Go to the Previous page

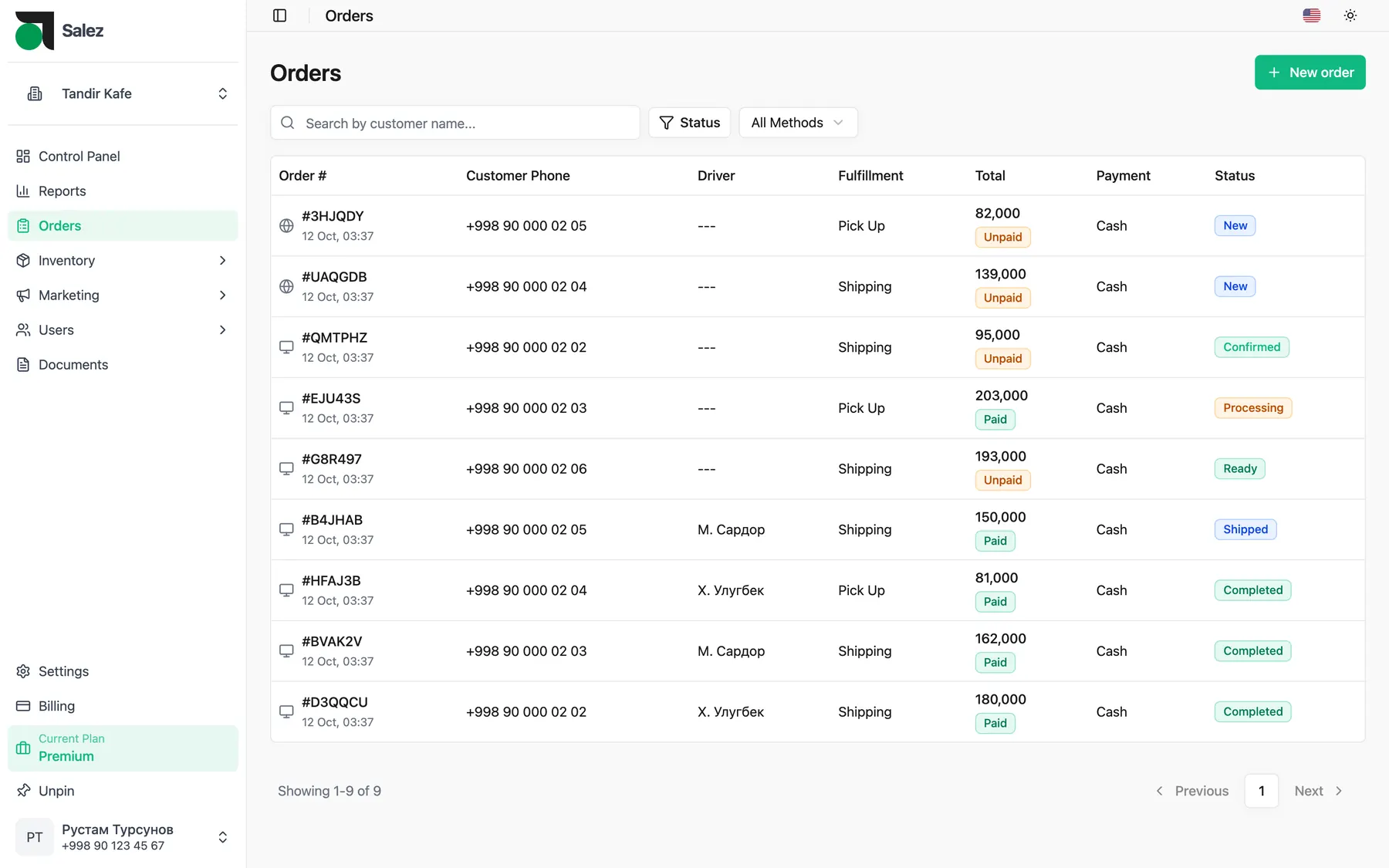point(1193,791)
